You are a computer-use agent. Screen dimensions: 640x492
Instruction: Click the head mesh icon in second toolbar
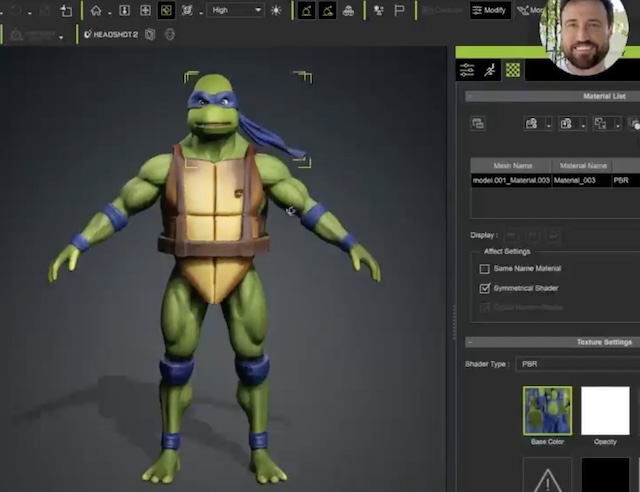[x=170, y=35]
